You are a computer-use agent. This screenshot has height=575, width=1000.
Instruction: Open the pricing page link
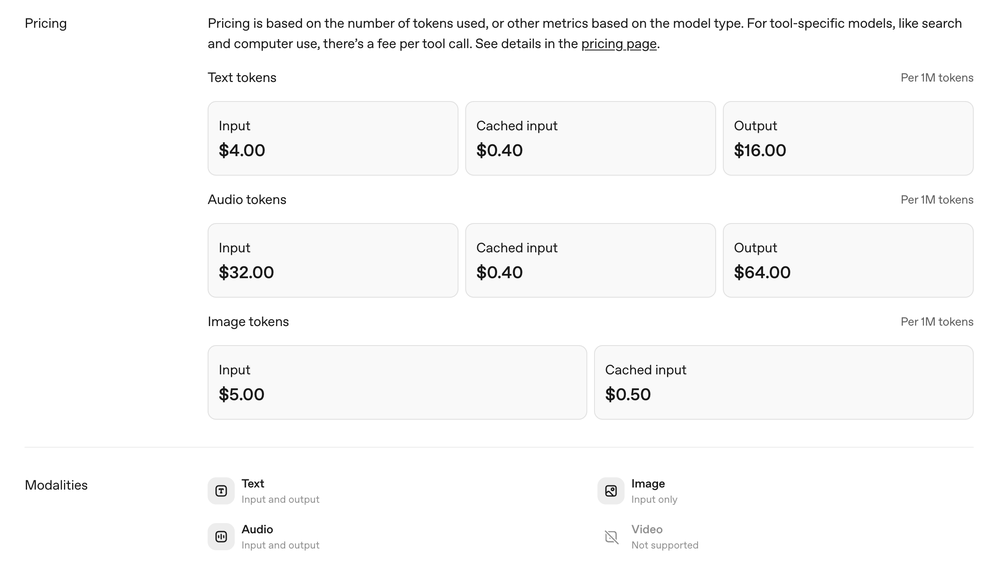coord(619,44)
